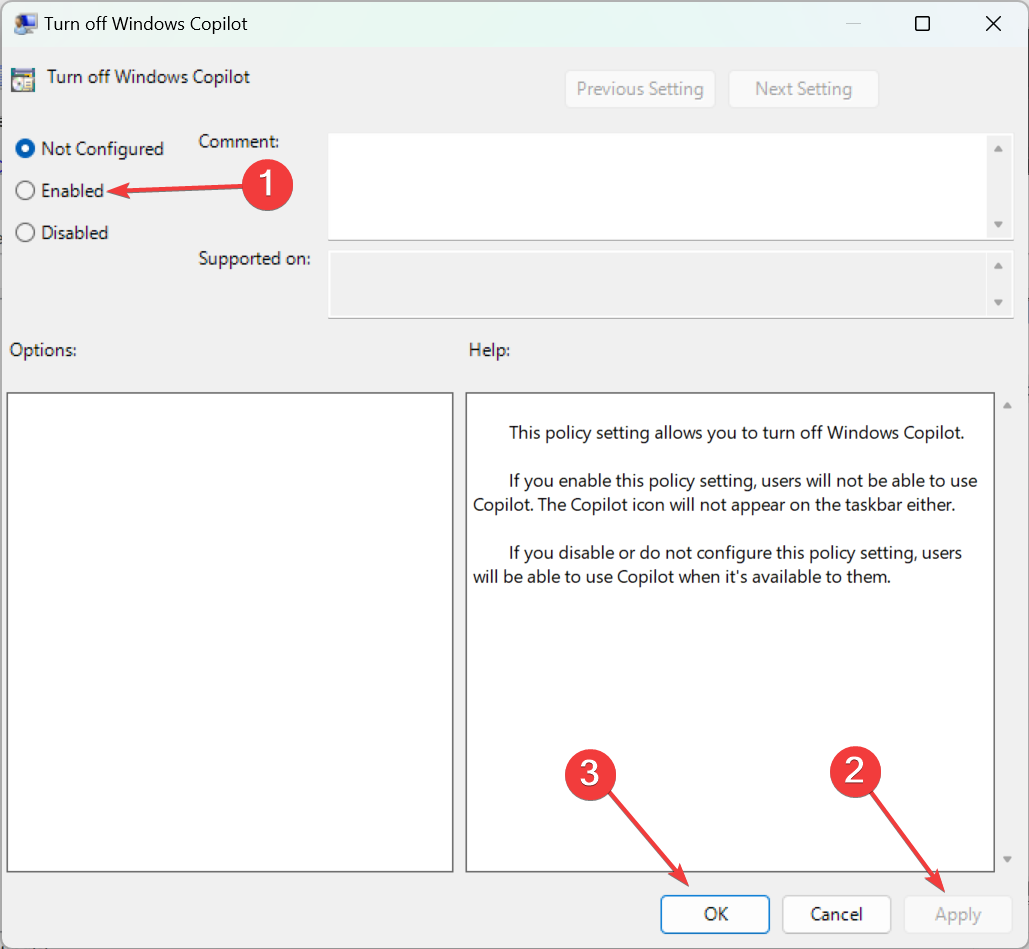
Task: Click the title bar window icon
Action: (x=25, y=24)
